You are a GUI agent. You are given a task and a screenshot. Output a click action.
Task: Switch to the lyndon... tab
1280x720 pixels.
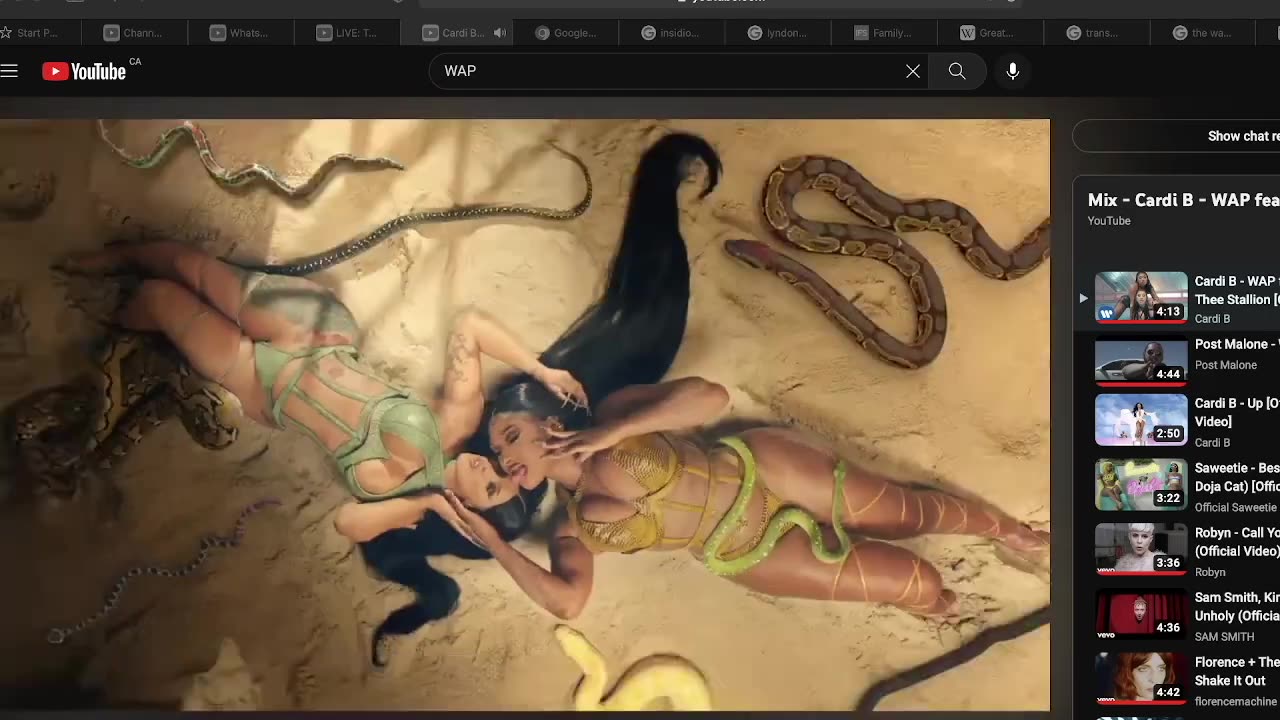pos(778,33)
